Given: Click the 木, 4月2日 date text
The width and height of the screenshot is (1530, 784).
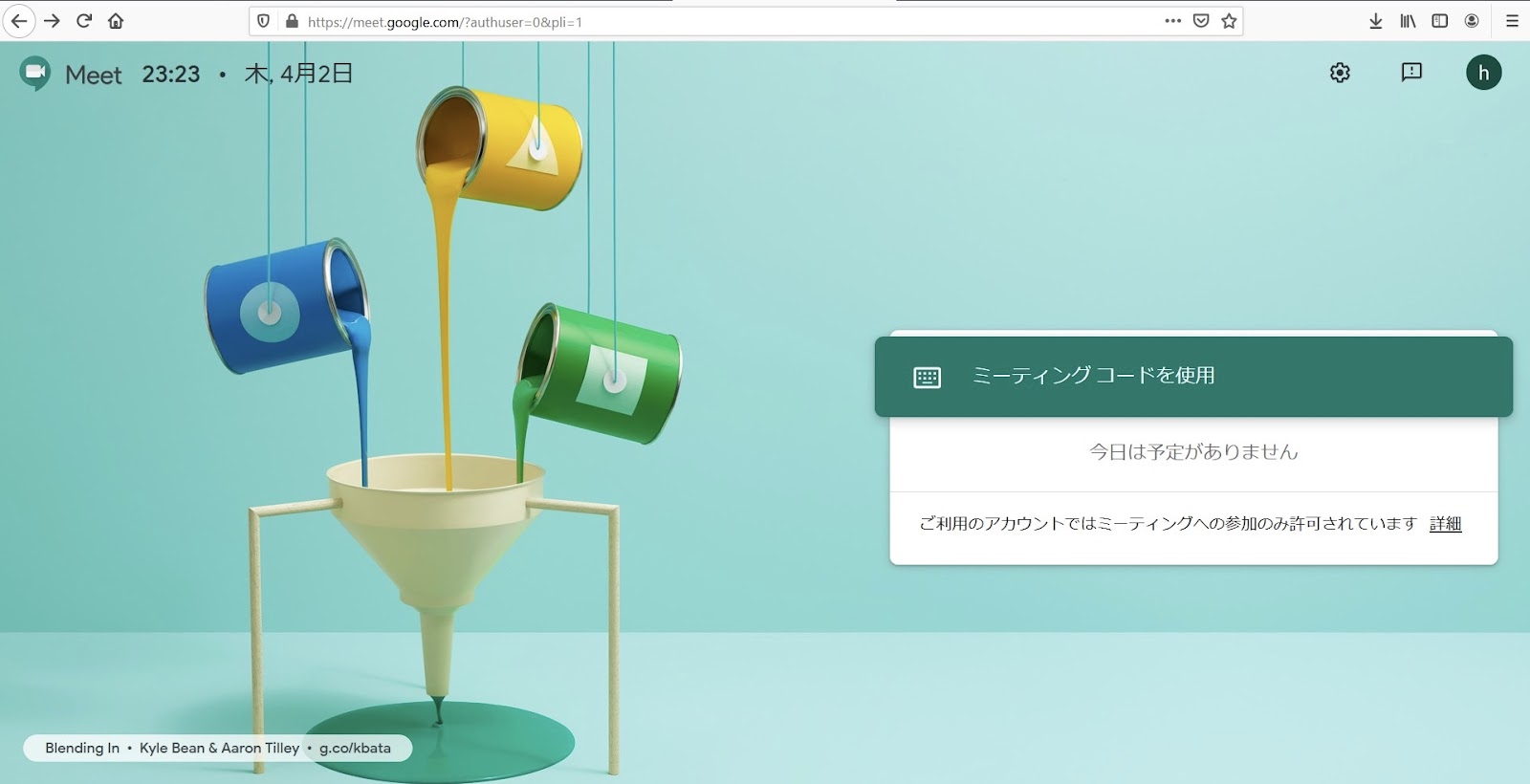Looking at the screenshot, I should pos(298,74).
